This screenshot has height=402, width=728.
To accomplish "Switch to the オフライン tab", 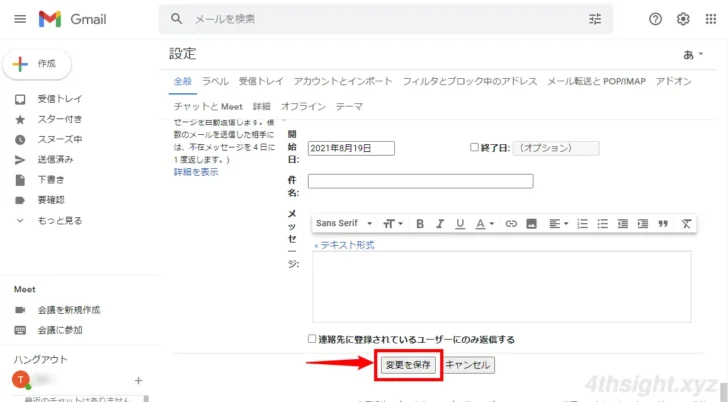I will pos(303,107).
